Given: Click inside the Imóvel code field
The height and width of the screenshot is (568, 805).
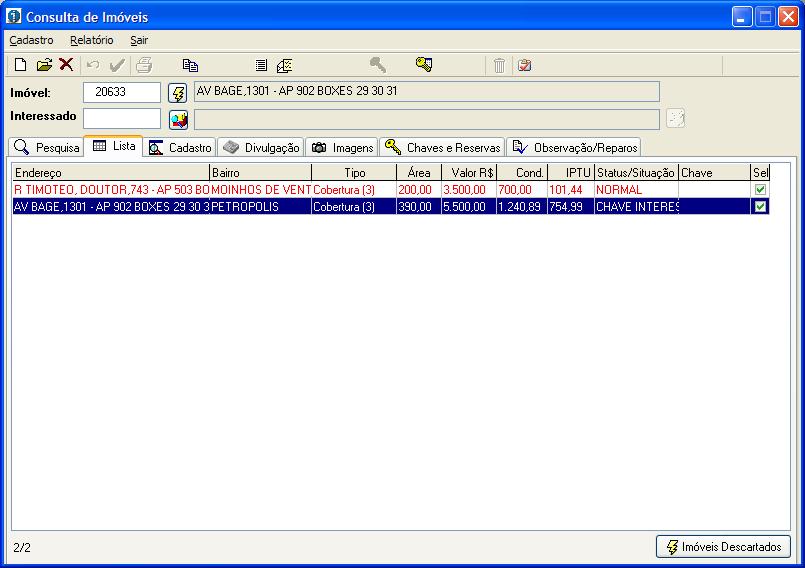Looking at the screenshot, I should click(x=121, y=92).
